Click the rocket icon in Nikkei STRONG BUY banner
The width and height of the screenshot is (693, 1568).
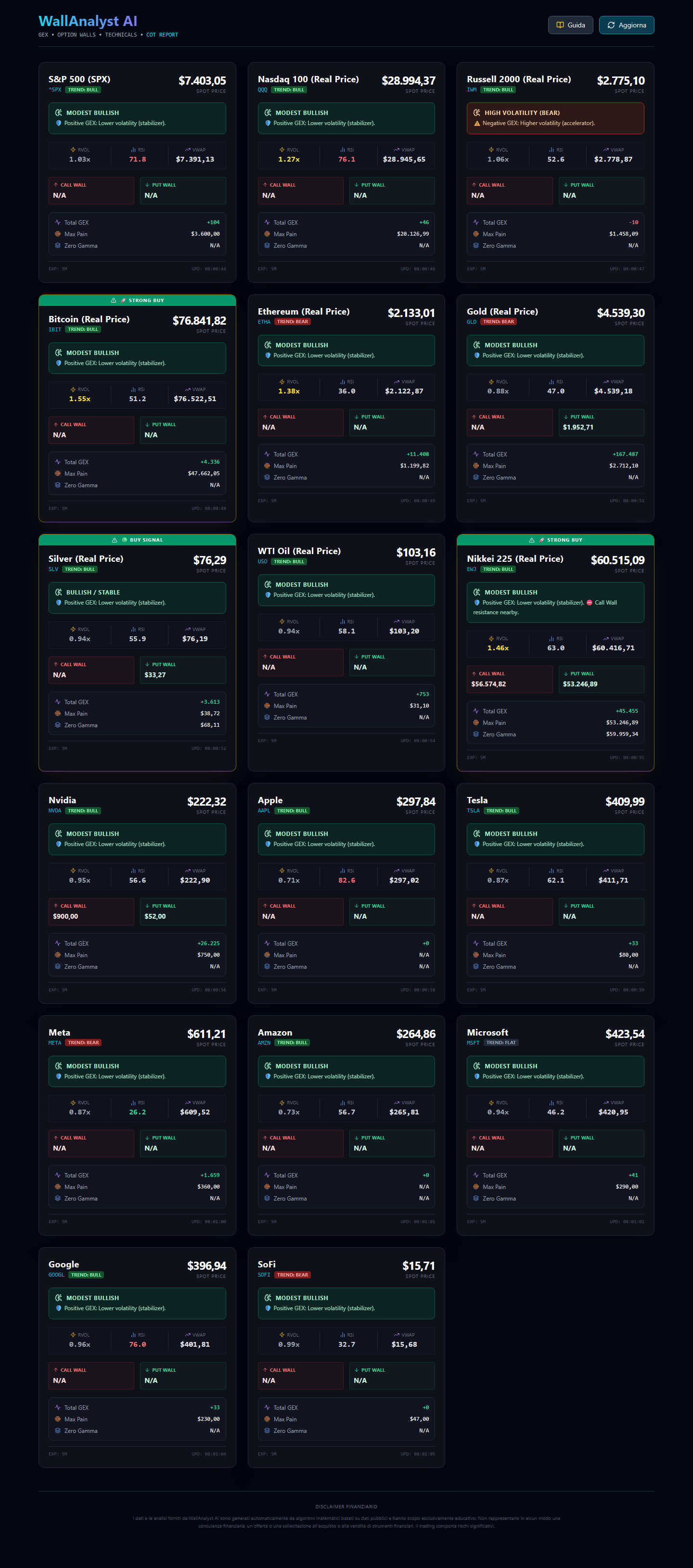(541, 540)
